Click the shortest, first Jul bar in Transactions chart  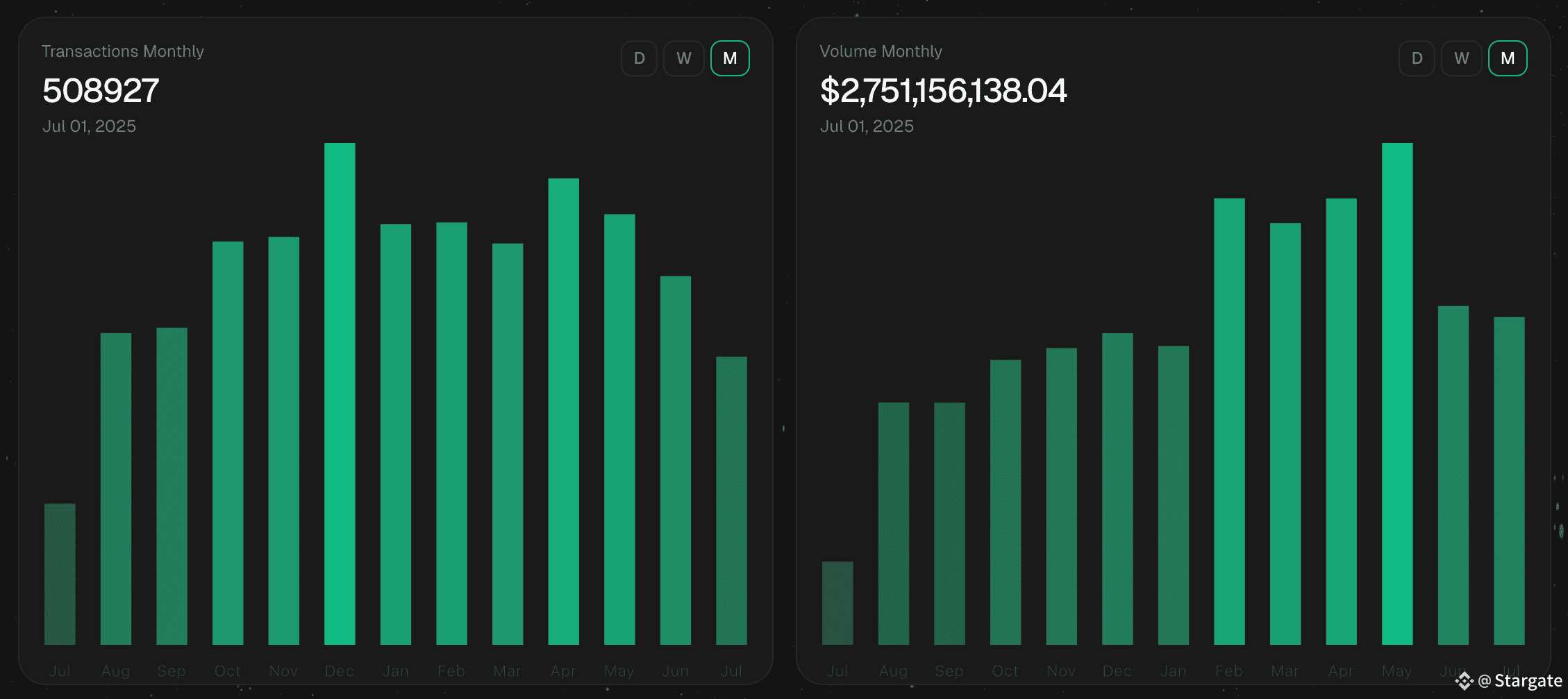[60, 574]
